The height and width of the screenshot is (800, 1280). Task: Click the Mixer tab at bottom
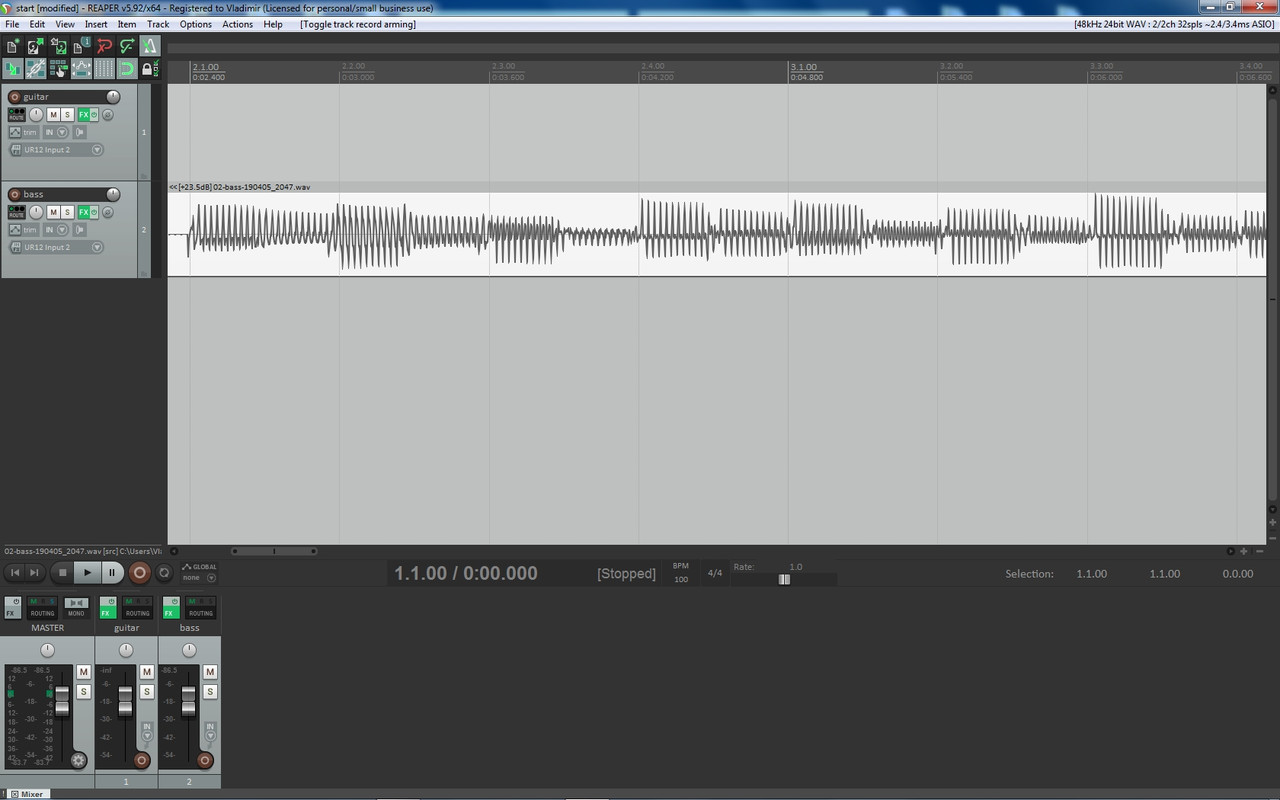coord(27,794)
